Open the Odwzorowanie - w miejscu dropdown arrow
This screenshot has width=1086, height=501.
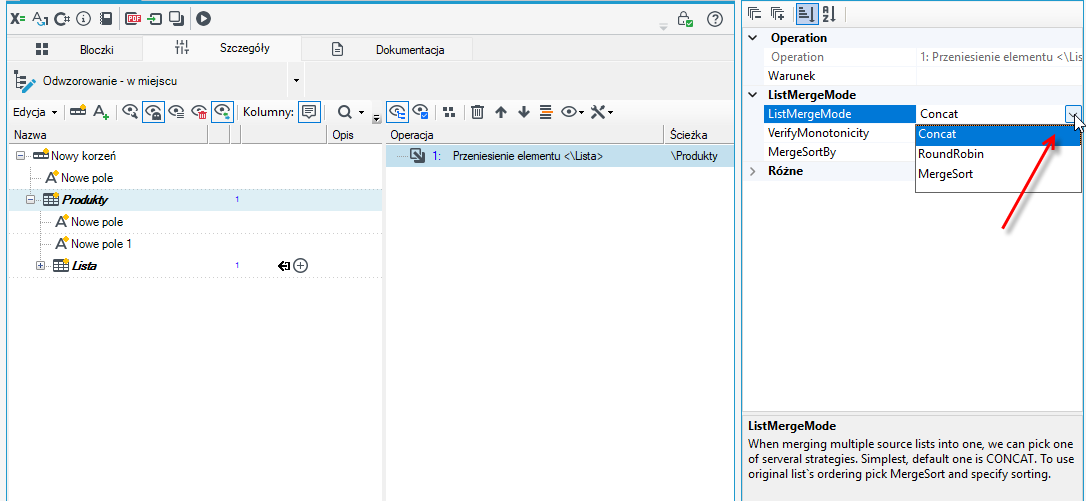click(296, 81)
